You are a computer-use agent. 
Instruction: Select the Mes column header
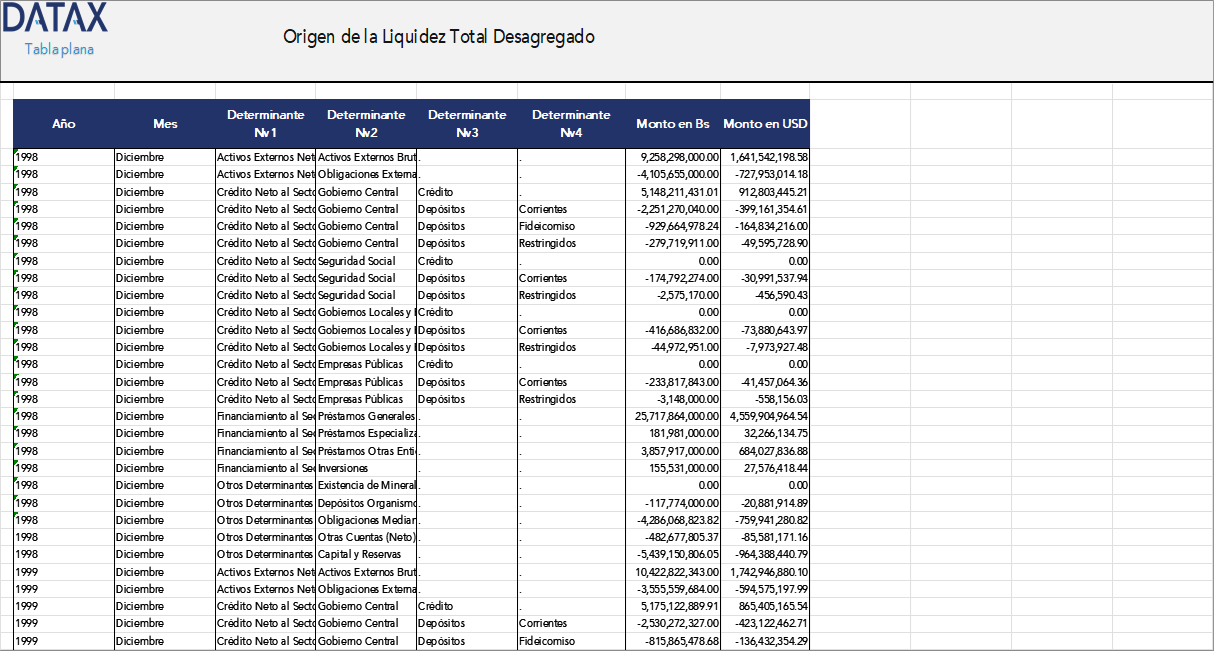164,124
